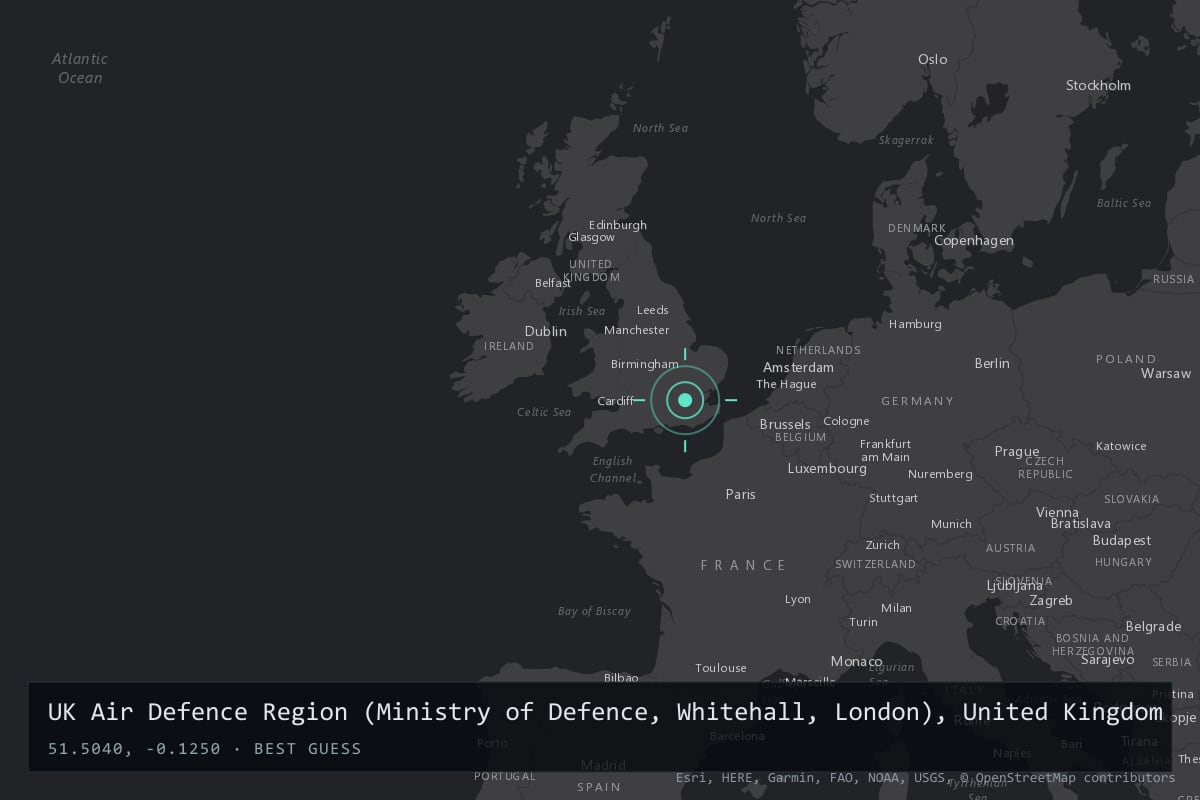
Task: Select the Zurich label
Action: point(882,545)
